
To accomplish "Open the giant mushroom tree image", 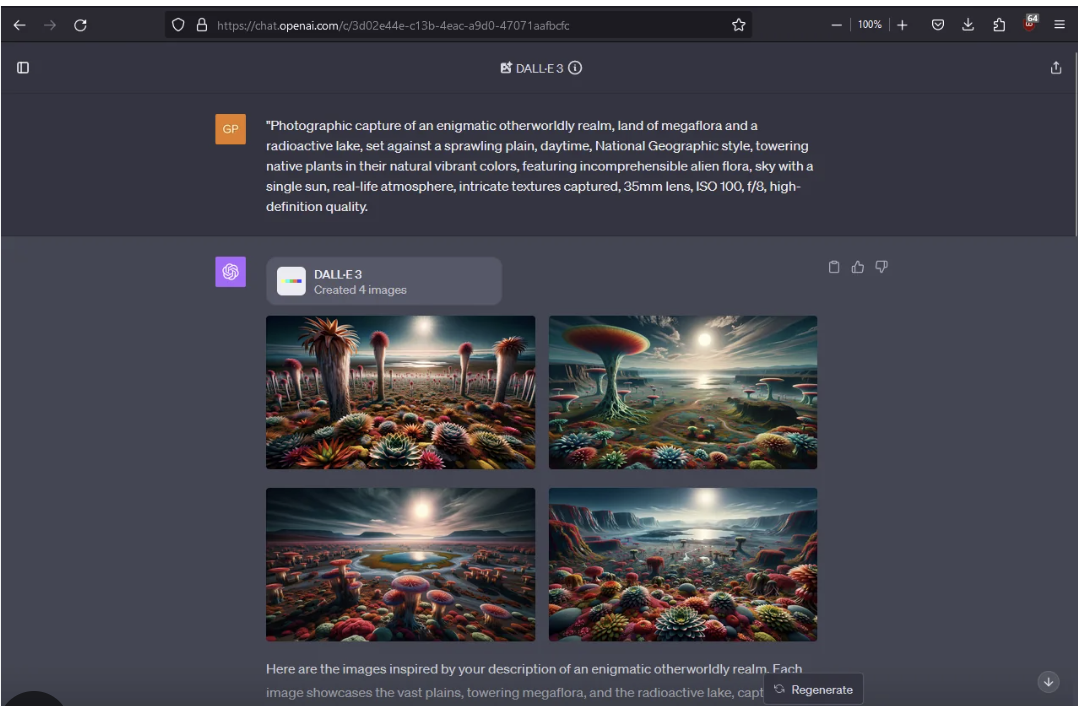I will coord(683,393).
